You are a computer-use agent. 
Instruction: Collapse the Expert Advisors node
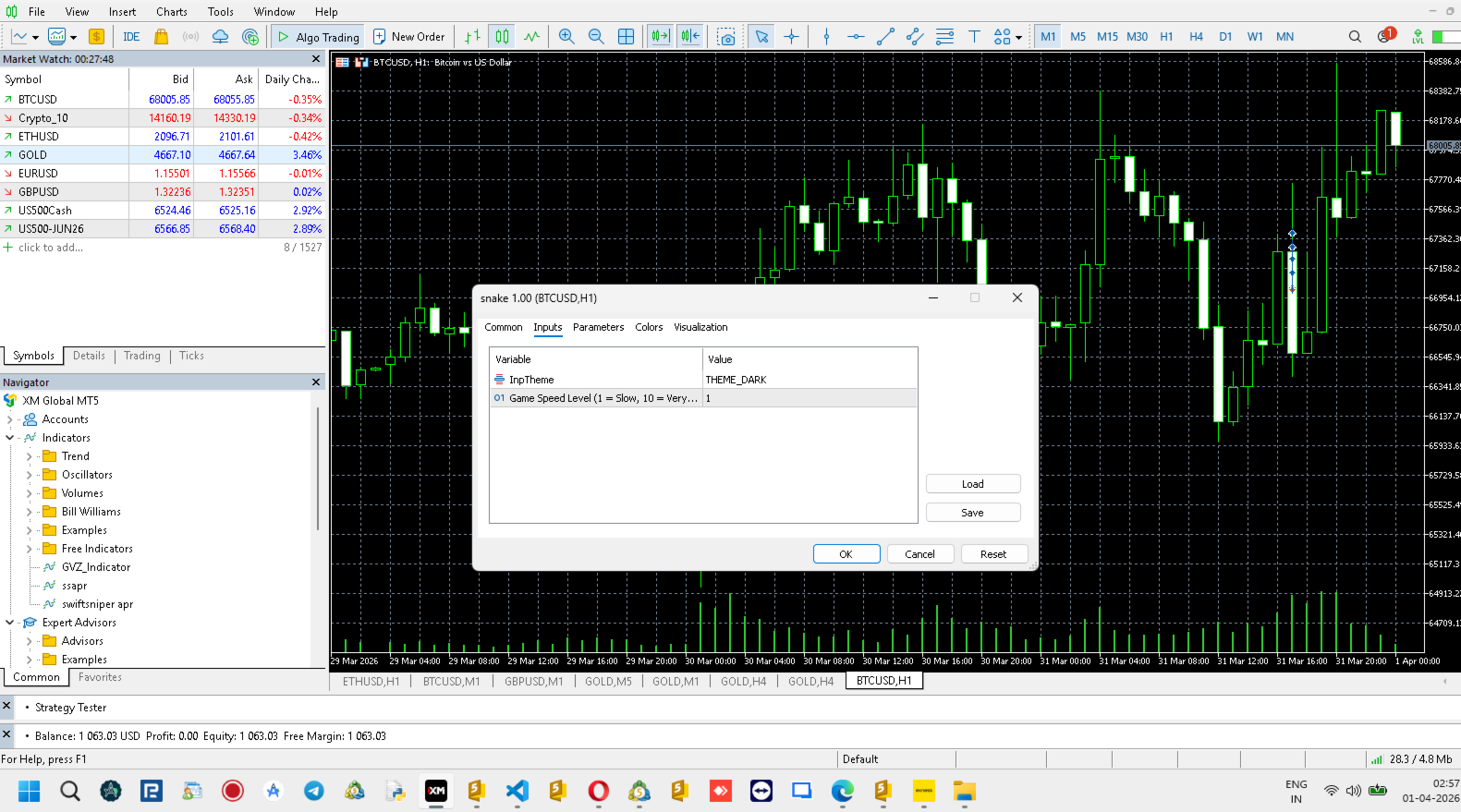click(10, 623)
